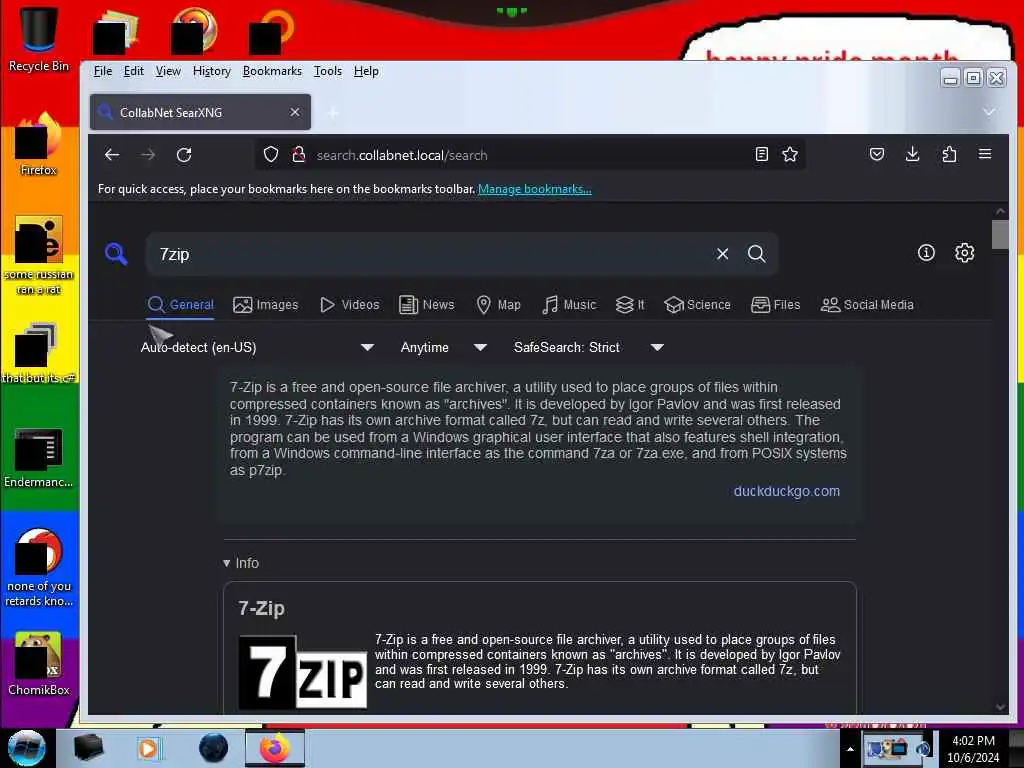Switch to the Images search tab

pyautogui.click(x=266, y=305)
